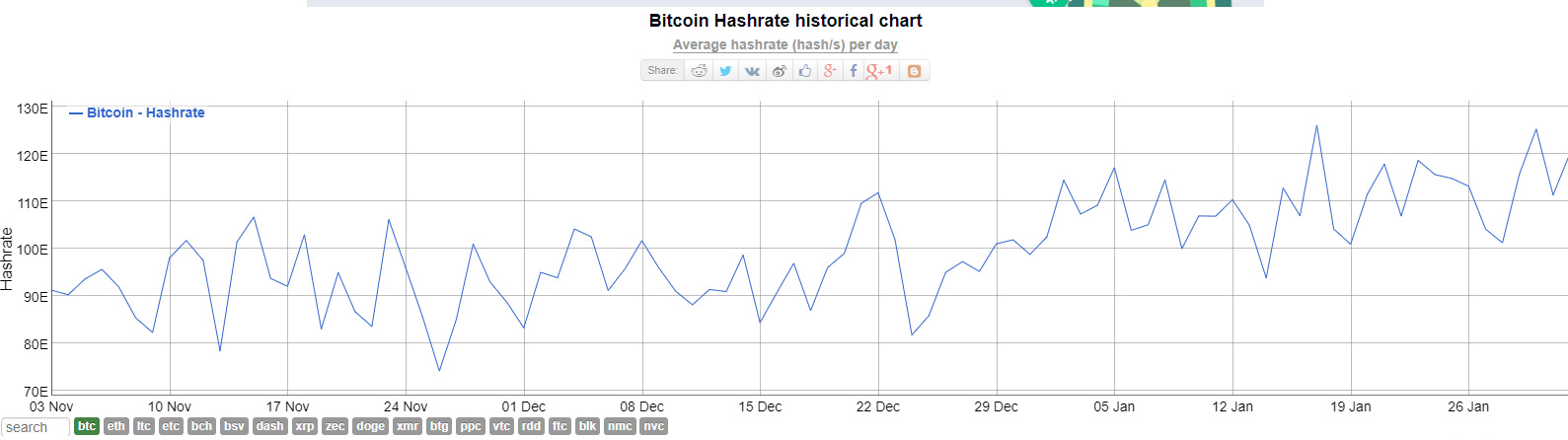Click the 130E y-axis label
The width and height of the screenshot is (1568, 440).
(x=33, y=109)
